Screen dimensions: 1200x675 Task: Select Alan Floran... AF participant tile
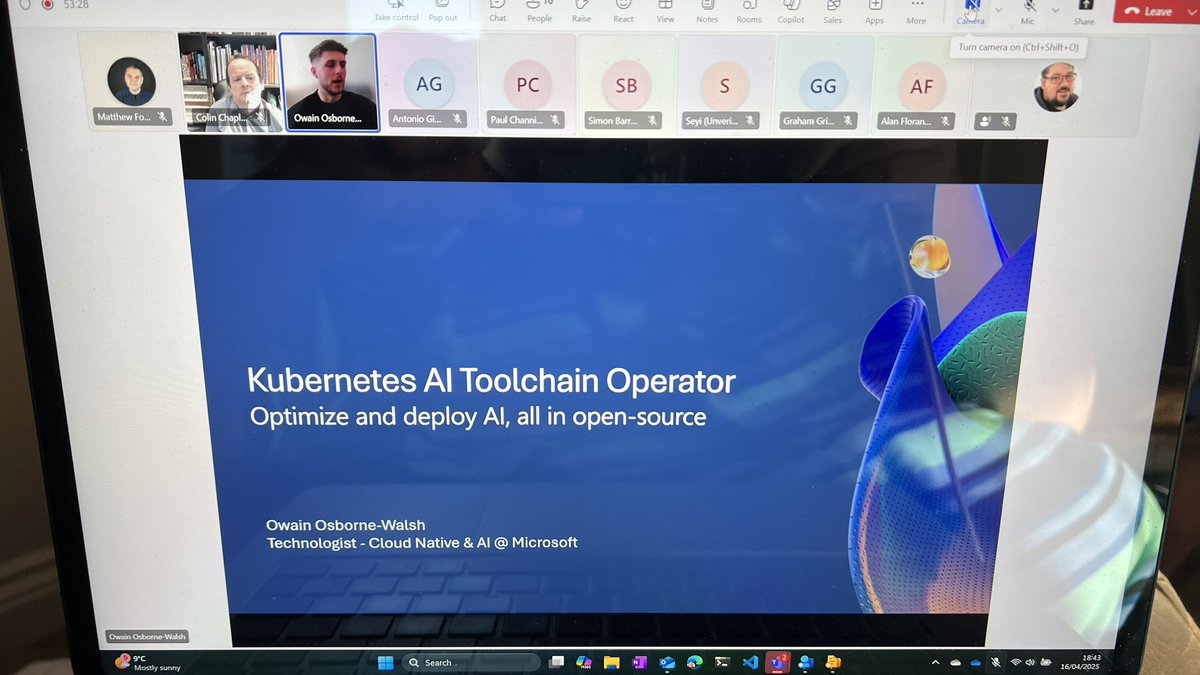pyautogui.click(x=922, y=85)
